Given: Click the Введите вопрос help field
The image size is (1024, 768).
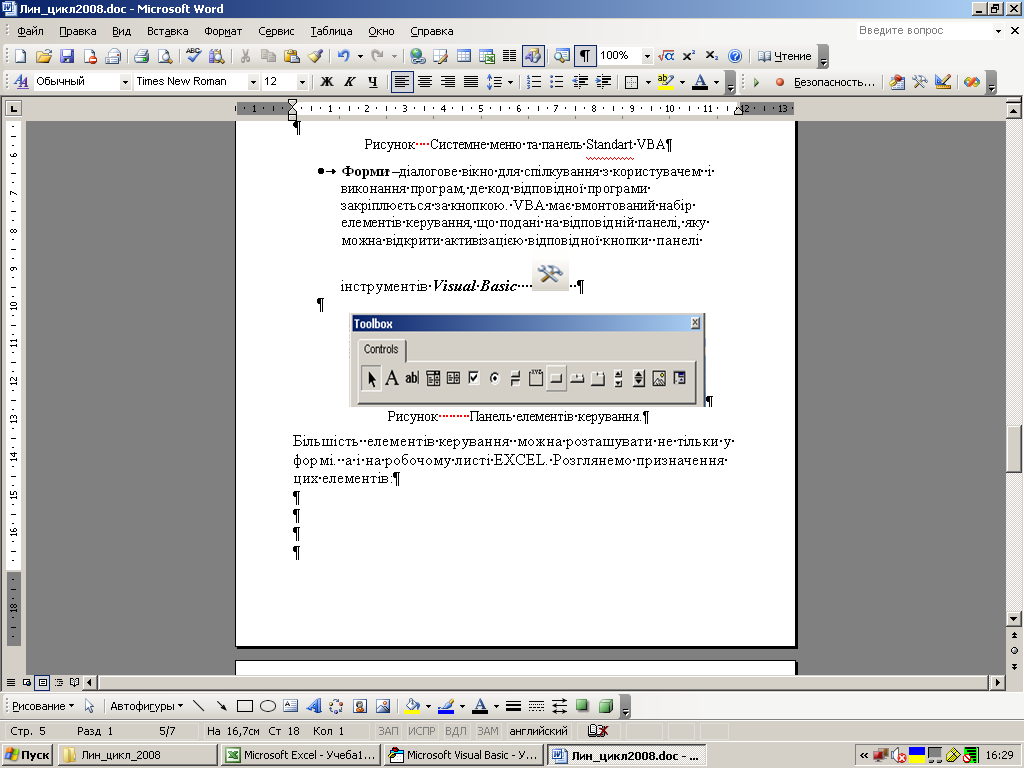Looking at the screenshot, I should (923, 30).
